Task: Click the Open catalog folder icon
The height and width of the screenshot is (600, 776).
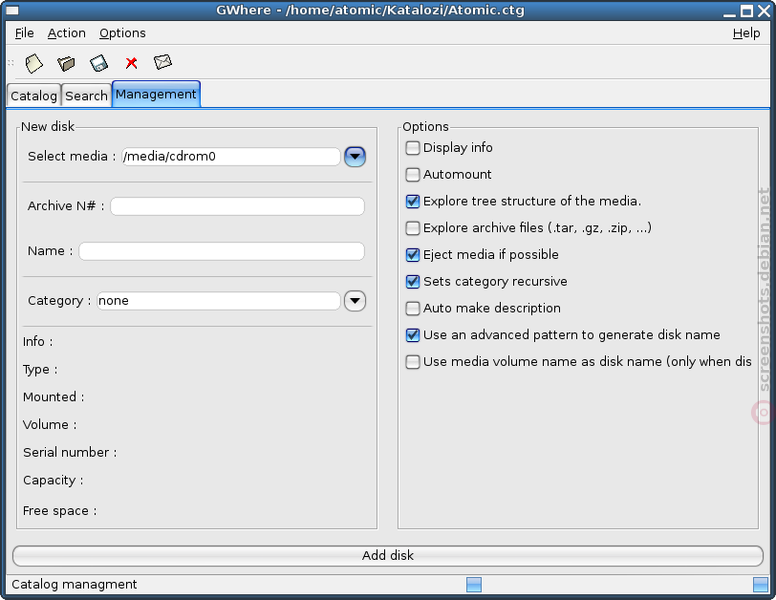Action: pyautogui.click(x=66, y=63)
